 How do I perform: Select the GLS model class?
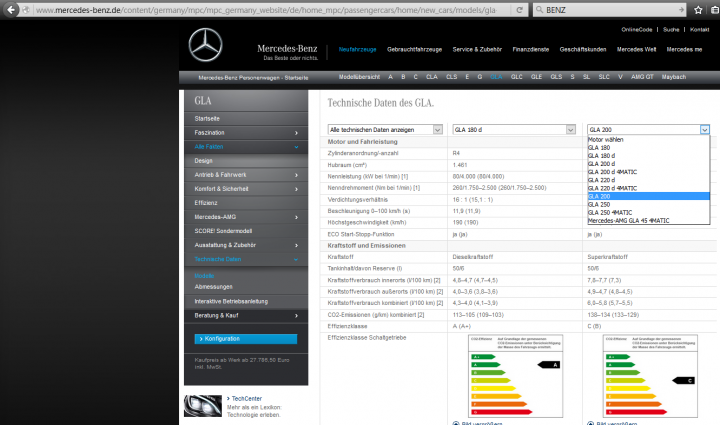(556, 77)
